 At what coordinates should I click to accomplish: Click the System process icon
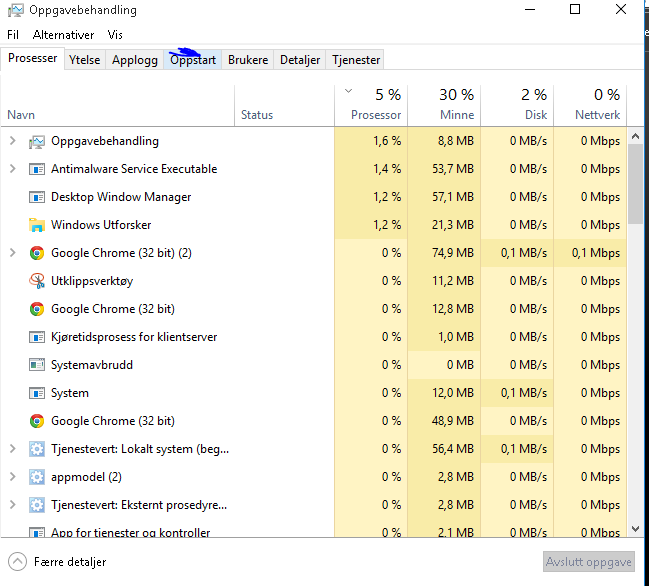click(x=37, y=393)
